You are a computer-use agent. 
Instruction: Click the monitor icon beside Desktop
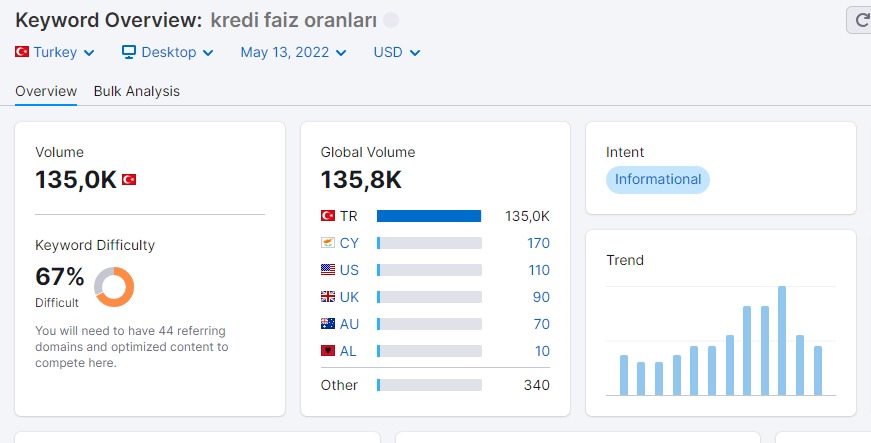[129, 52]
